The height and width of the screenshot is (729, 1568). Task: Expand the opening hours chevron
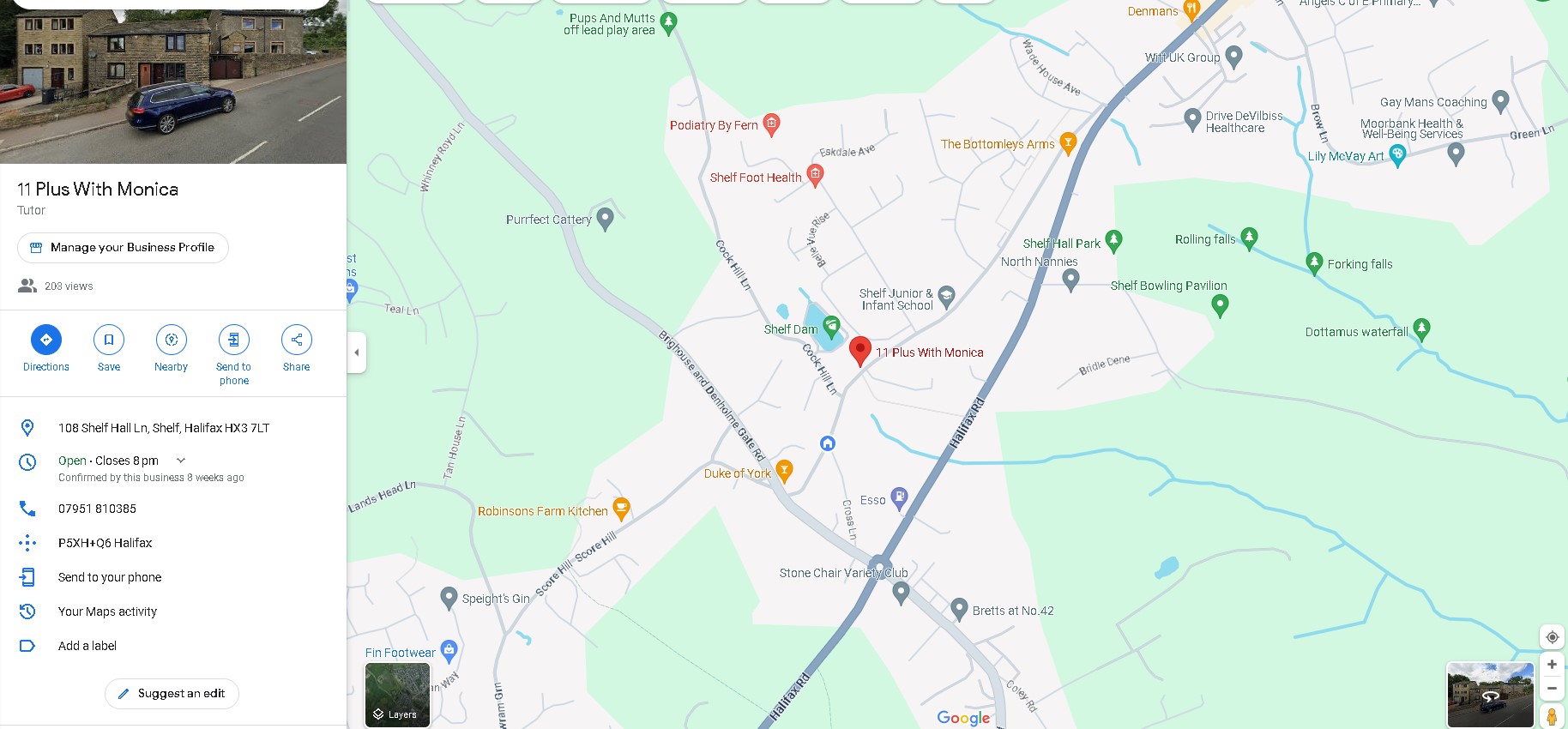tap(181, 461)
